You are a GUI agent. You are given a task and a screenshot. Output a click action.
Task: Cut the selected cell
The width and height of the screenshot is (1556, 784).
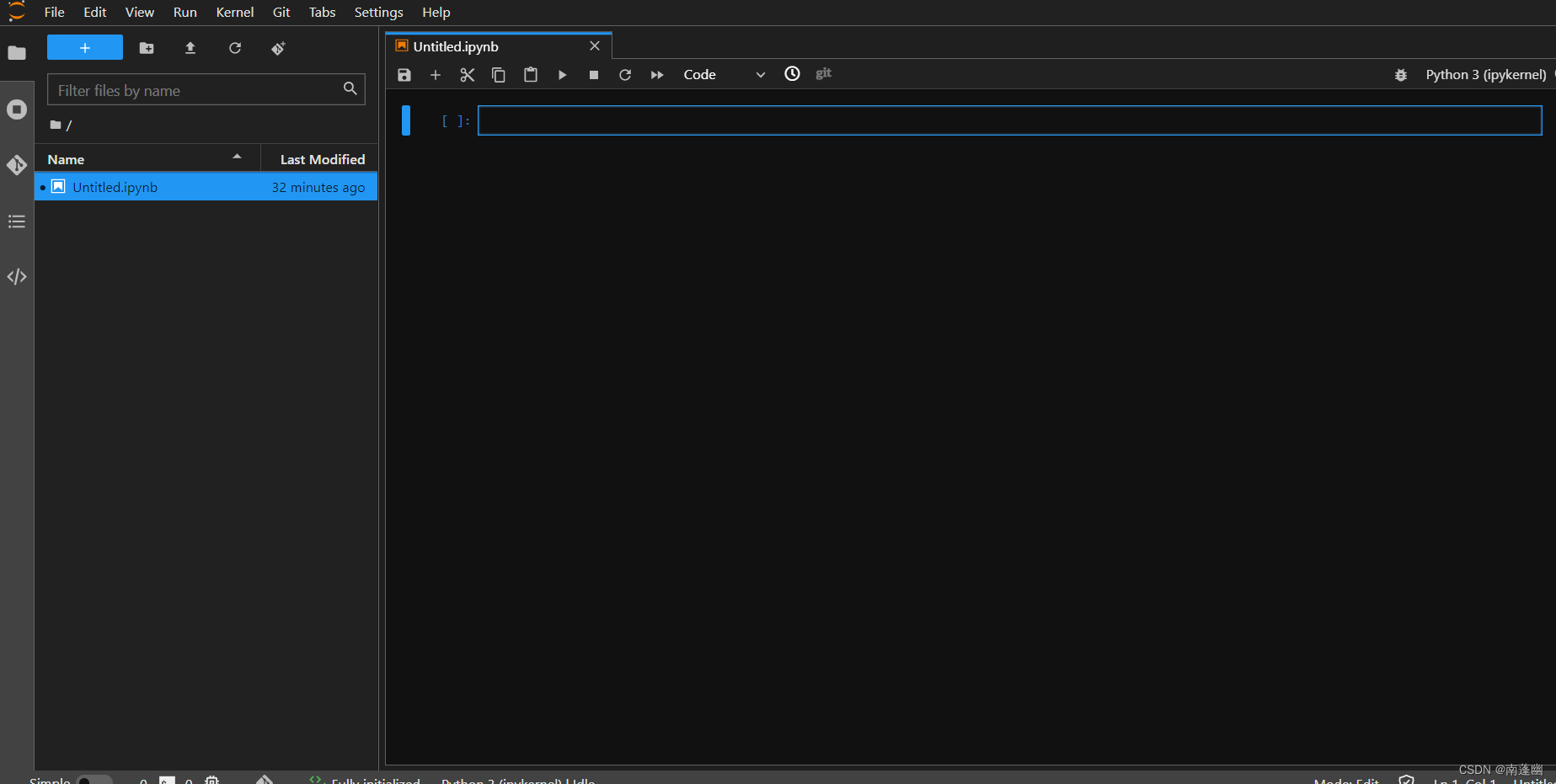(468, 75)
